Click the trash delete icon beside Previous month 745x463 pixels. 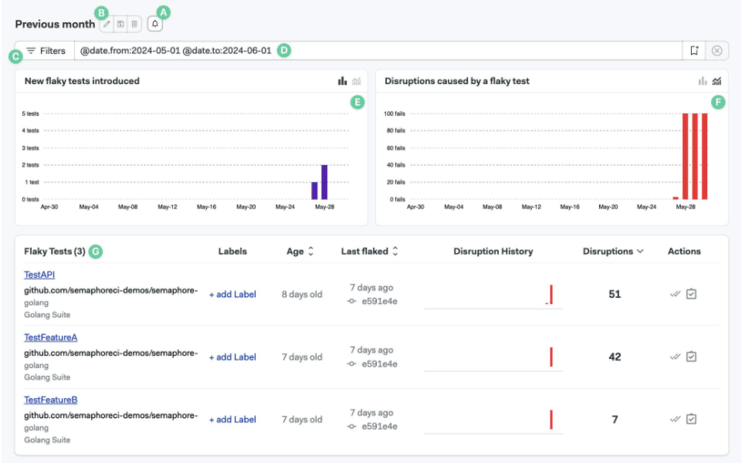(x=134, y=24)
